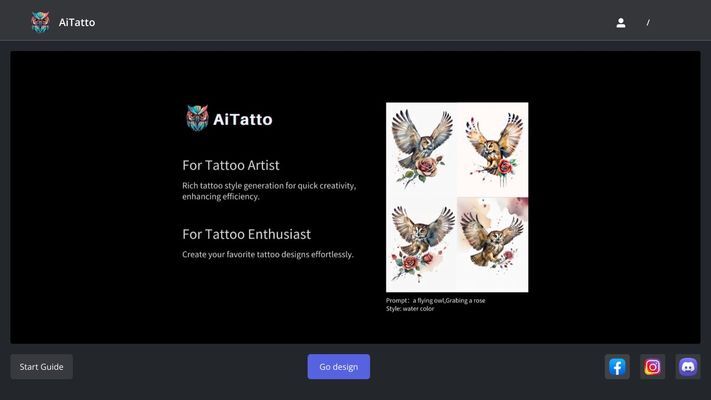Click the Go design button
Screen dimensions: 711x400
339,367
